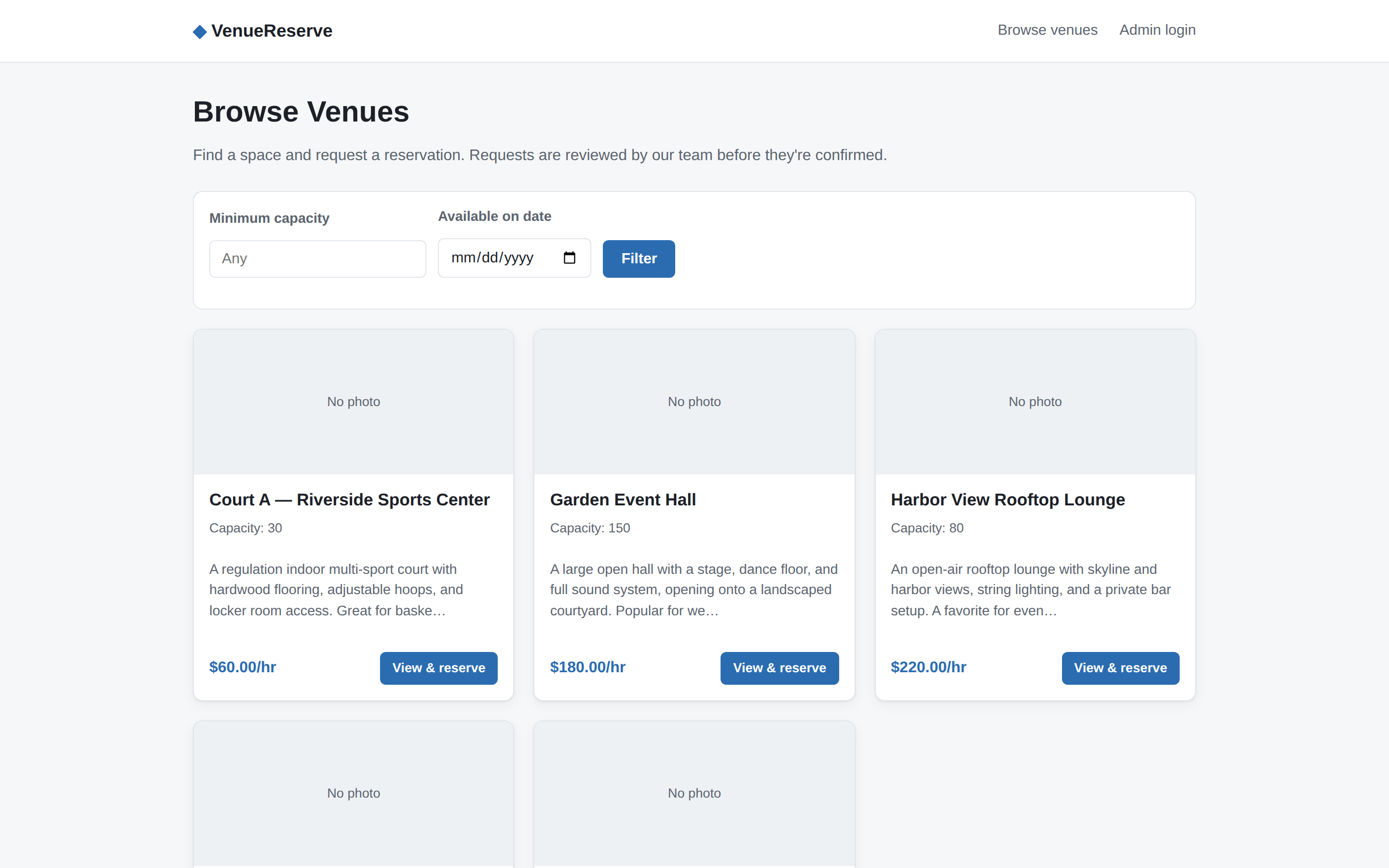Click the Minimum capacity label
The width and height of the screenshot is (1389, 868).
point(269,218)
